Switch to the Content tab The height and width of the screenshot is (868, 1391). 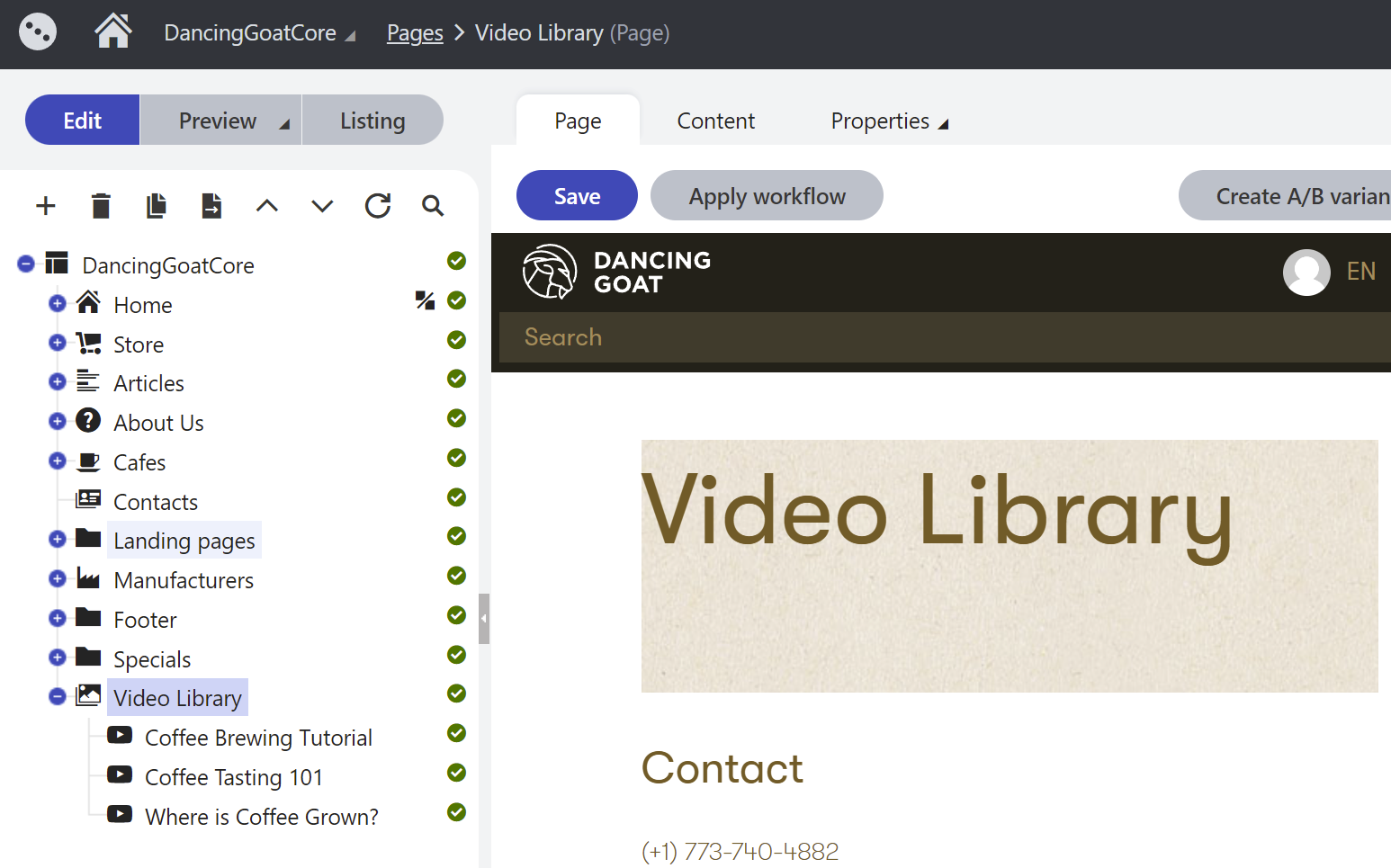tap(715, 121)
